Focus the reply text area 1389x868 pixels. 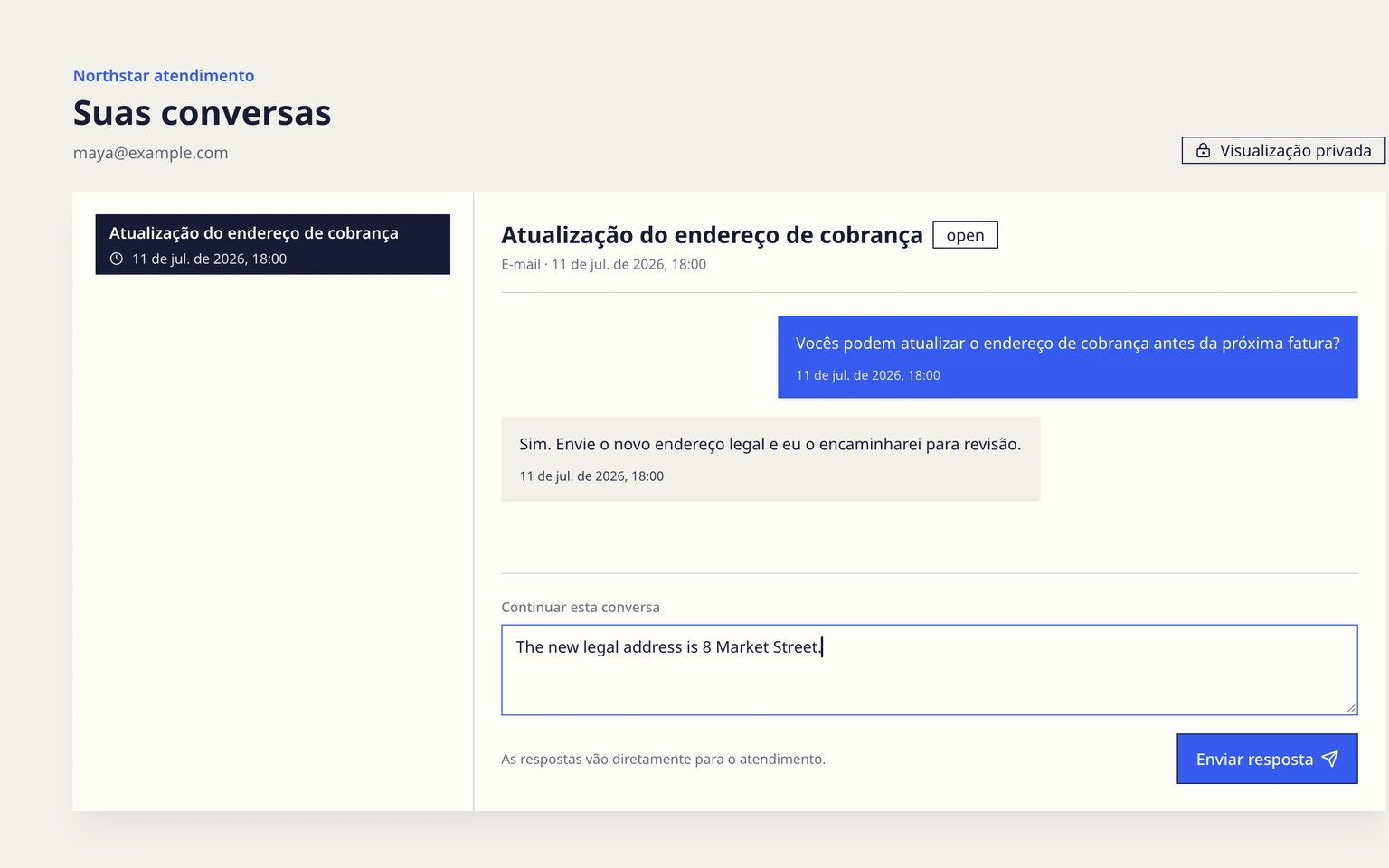930,670
